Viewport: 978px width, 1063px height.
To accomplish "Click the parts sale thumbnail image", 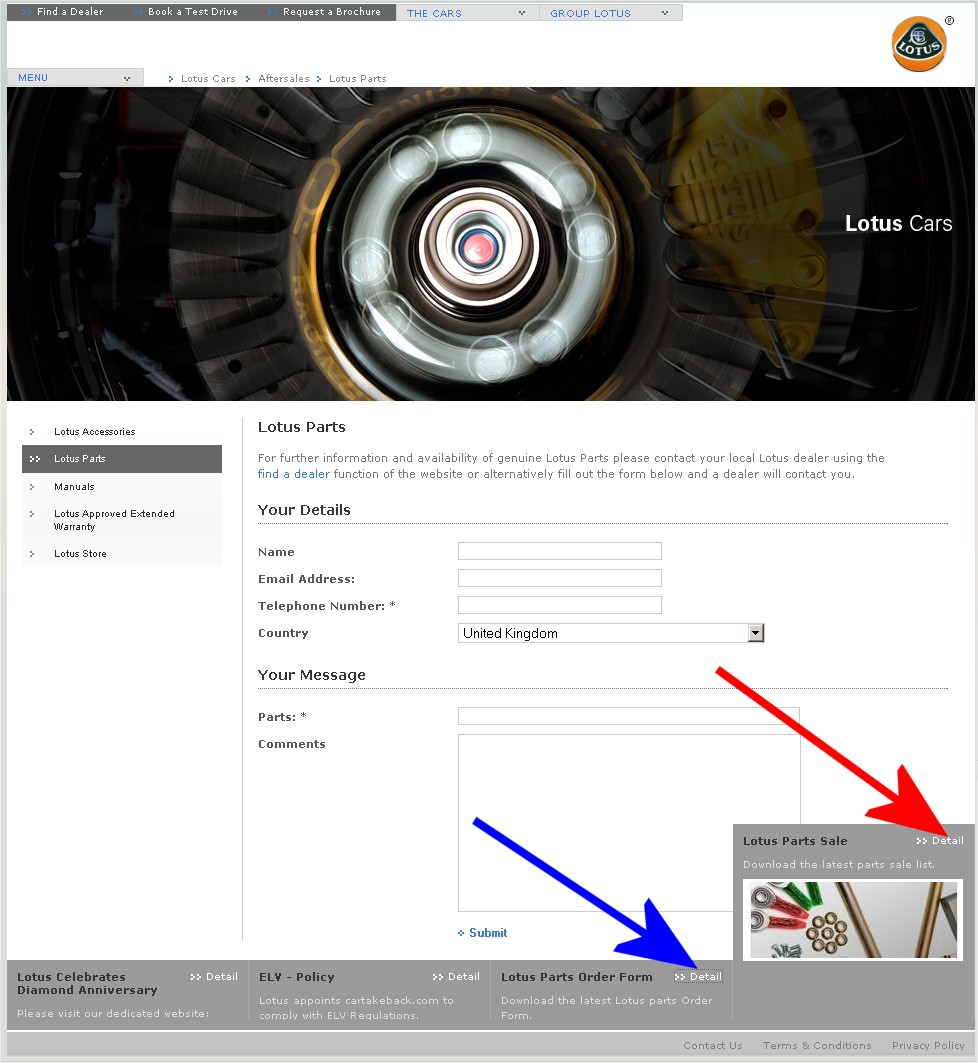I will coord(853,920).
